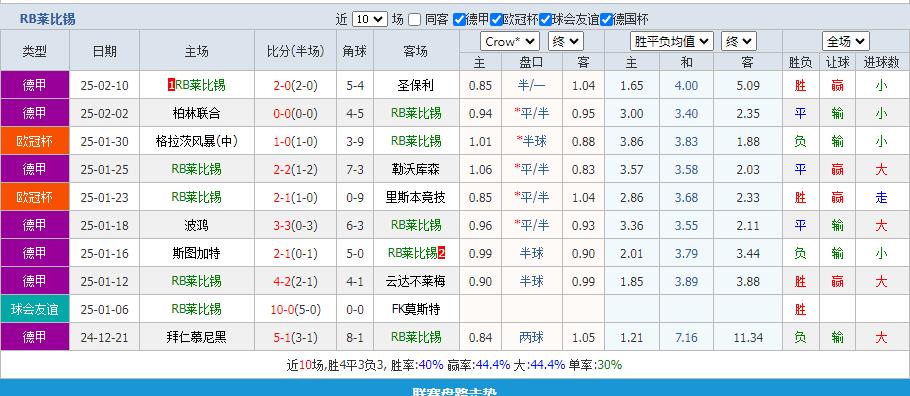
Task: Click the 2-0(2-0) score against 圣保利
Action: [x=295, y=85]
